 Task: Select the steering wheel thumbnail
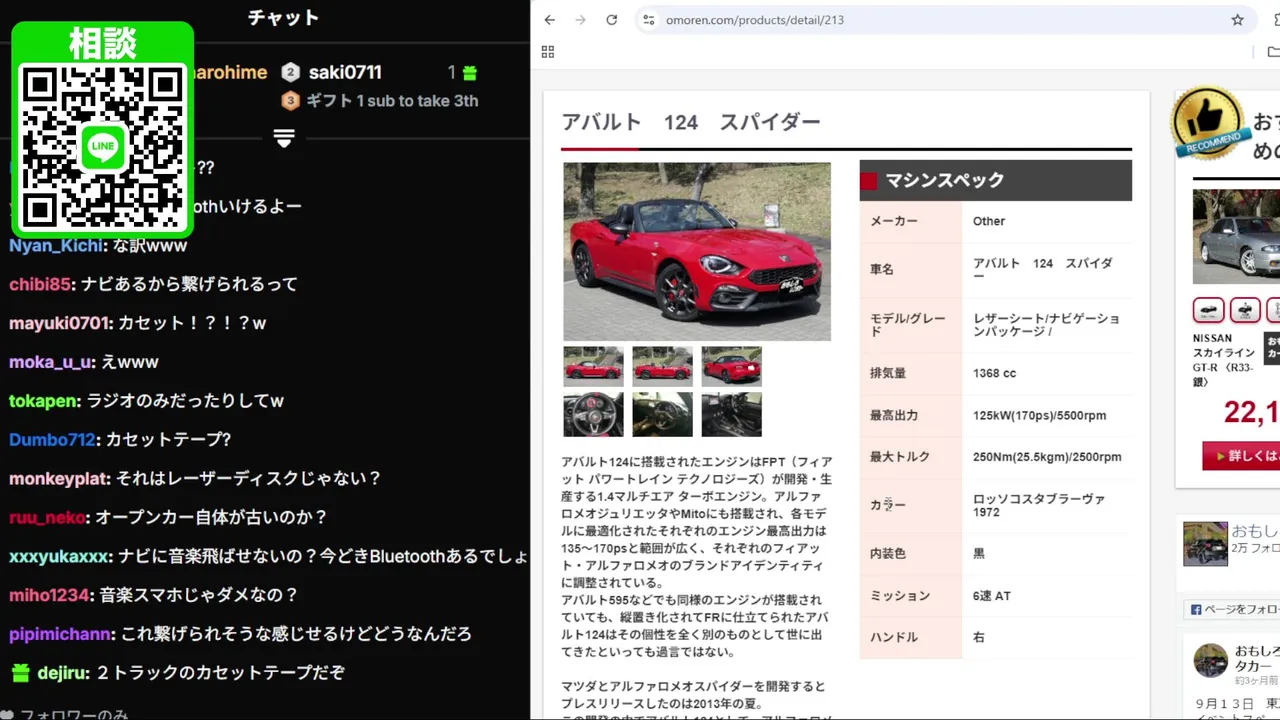(x=593, y=414)
